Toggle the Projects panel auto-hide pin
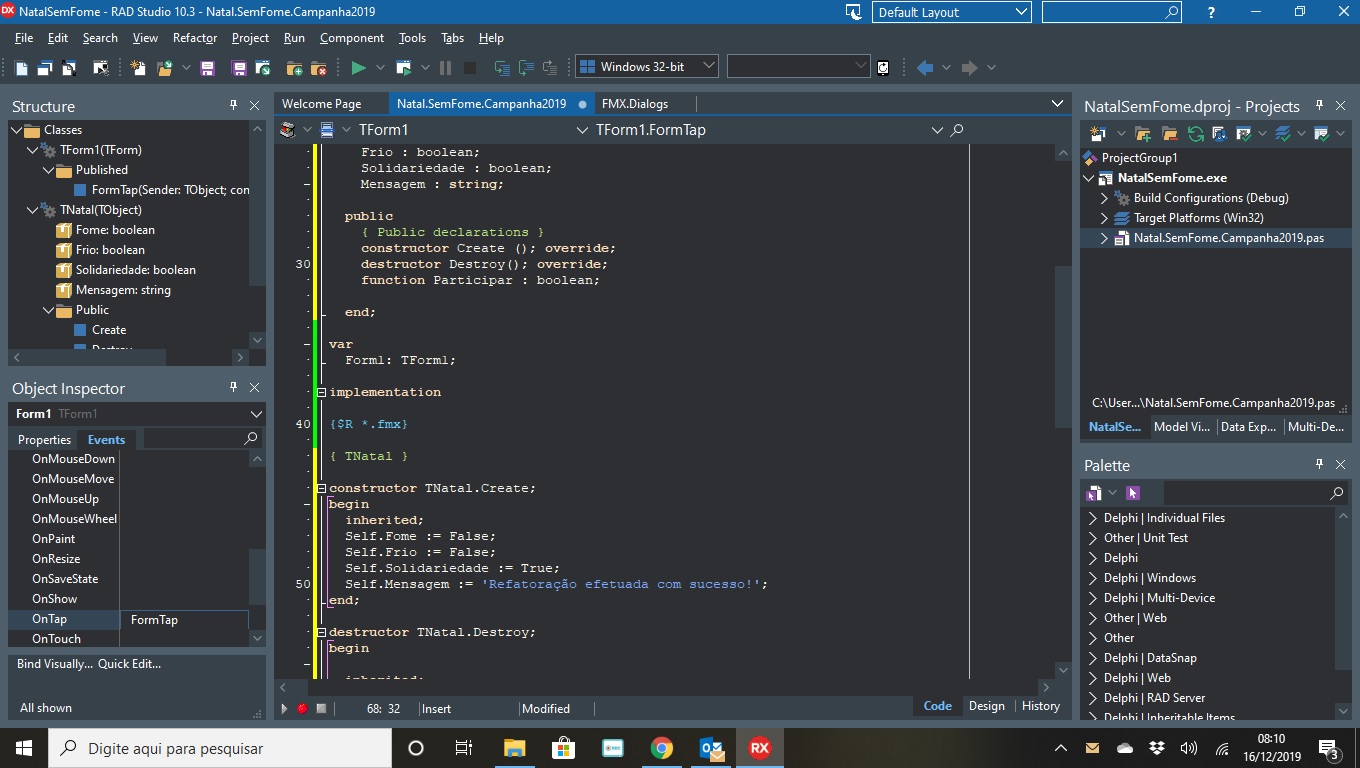Image resolution: width=1360 pixels, height=768 pixels. click(x=1320, y=105)
